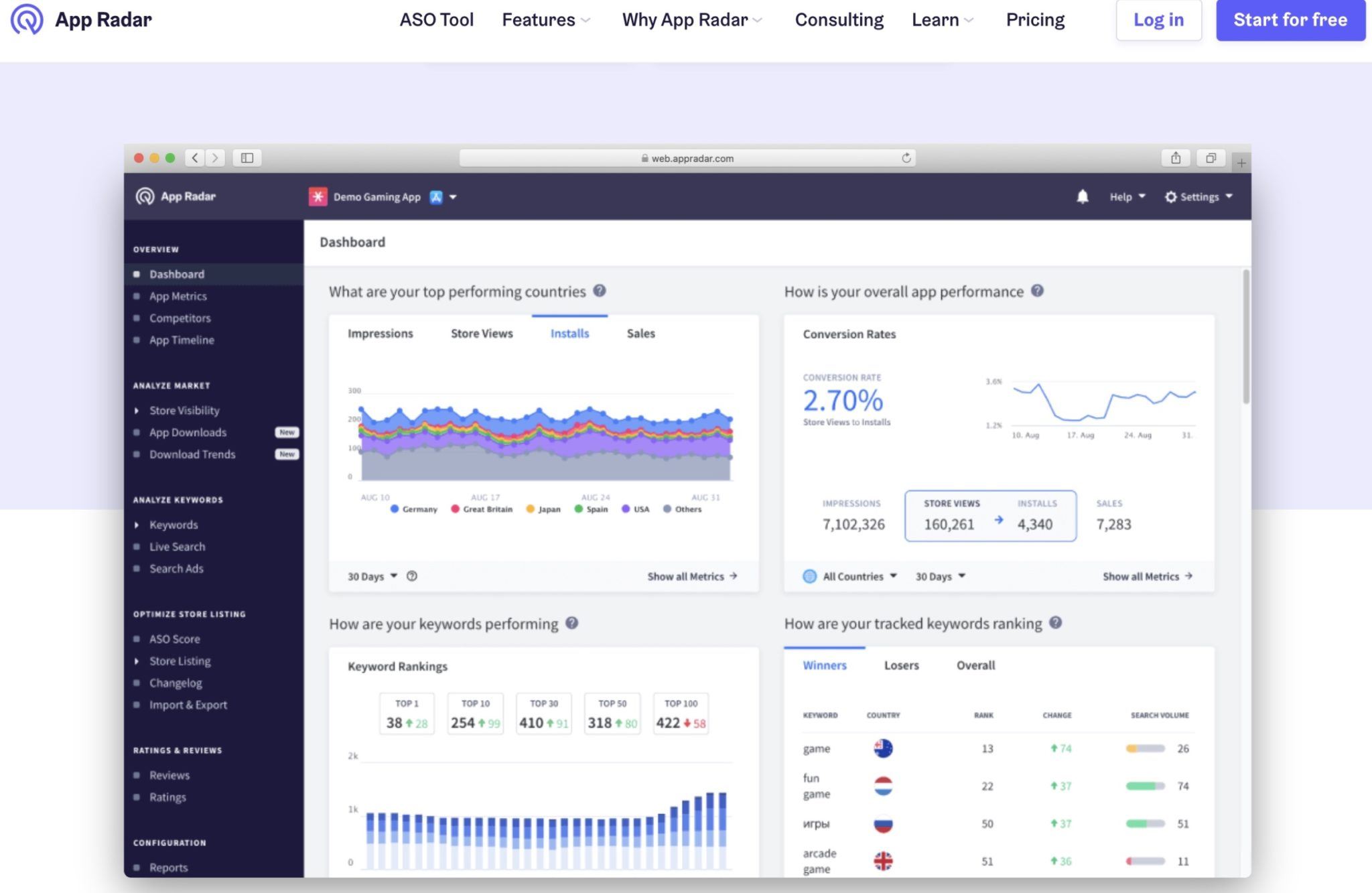Click the lock icon in the address bar
Viewport: 1372px width, 893px height.
644,158
